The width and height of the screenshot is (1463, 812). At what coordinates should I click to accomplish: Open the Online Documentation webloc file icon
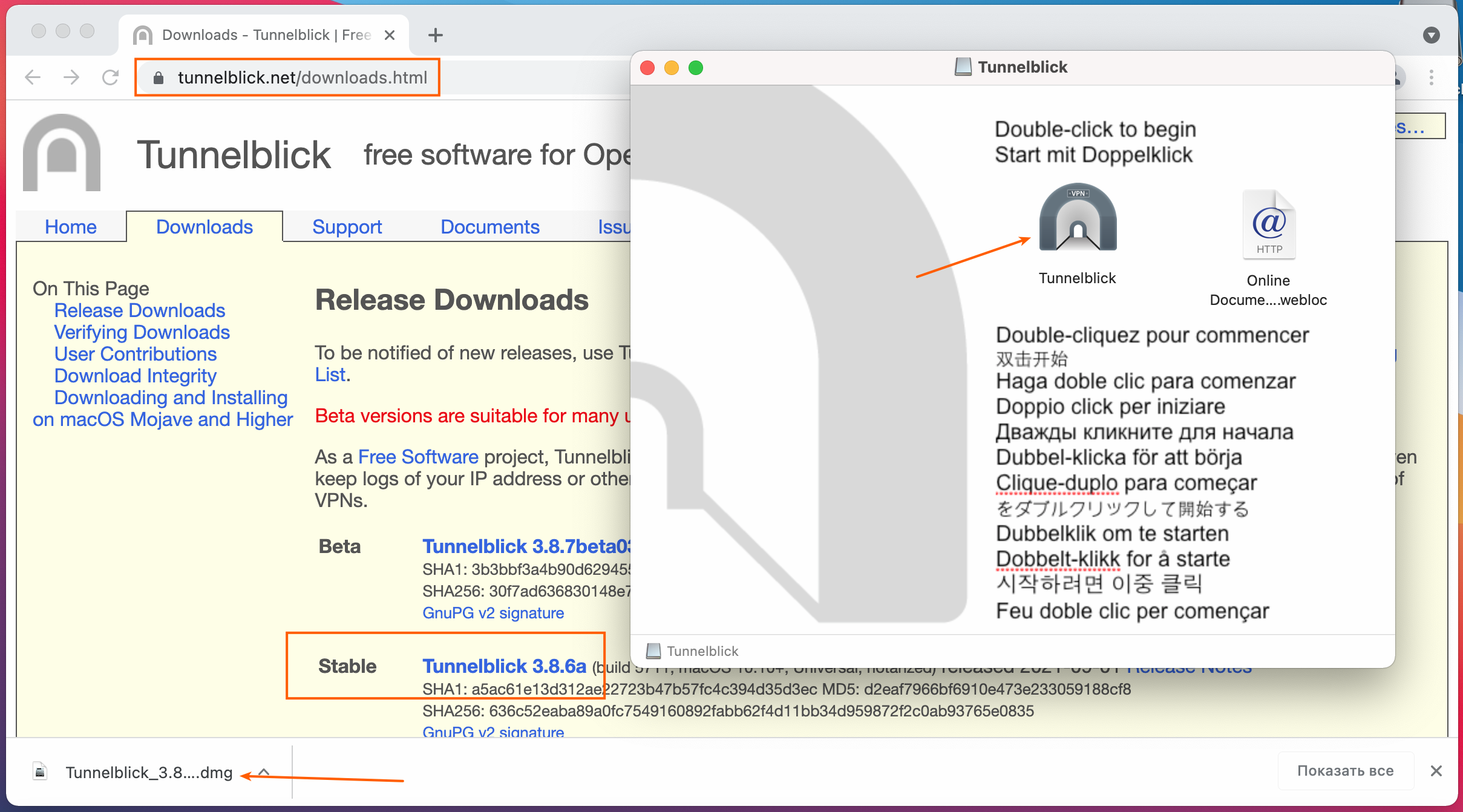point(1269,225)
